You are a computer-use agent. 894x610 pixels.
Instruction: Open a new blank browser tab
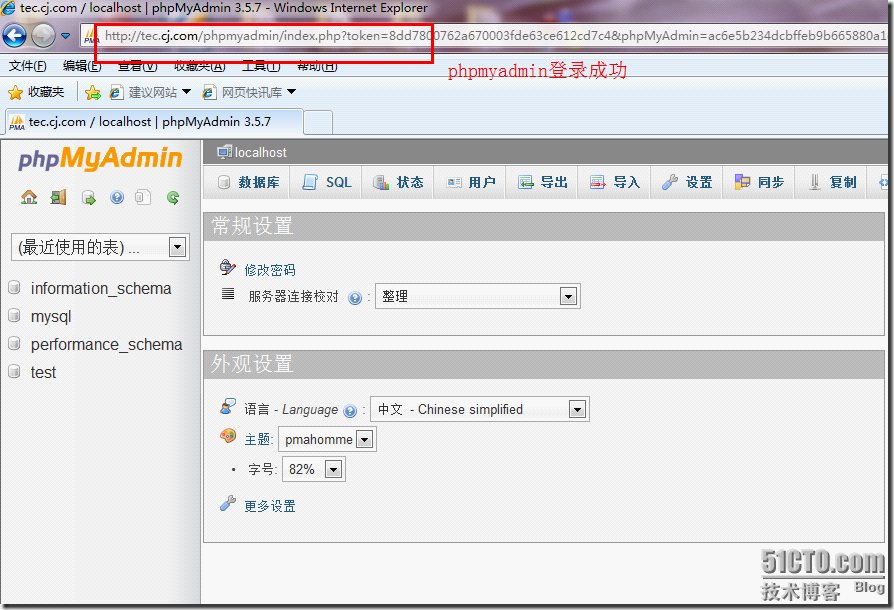coord(318,123)
